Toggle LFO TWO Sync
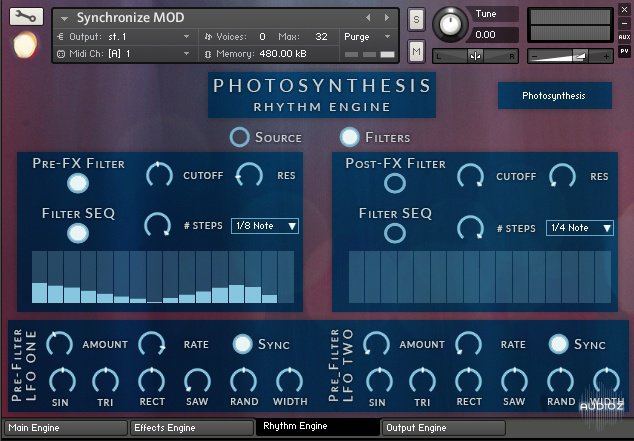The width and height of the screenshot is (634, 441). pos(558,344)
